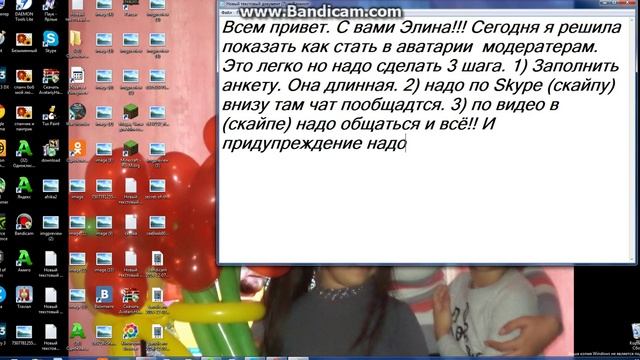Click the word 'Skype' in the Notepad text
Image resolution: width=640 pixels, height=360 pixels.
pyautogui.click(x=518, y=85)
